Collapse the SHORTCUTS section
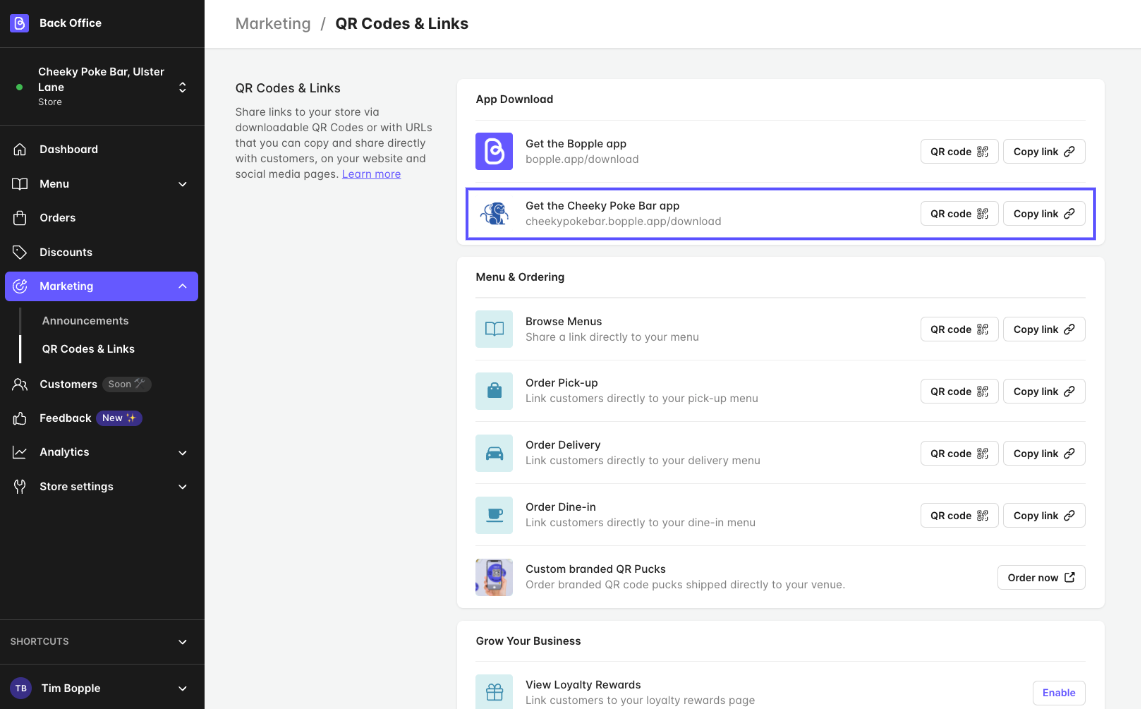Image resolution: width=1141 pixels, height=709 pixels. pyautogui.click(x=182, y=642)
